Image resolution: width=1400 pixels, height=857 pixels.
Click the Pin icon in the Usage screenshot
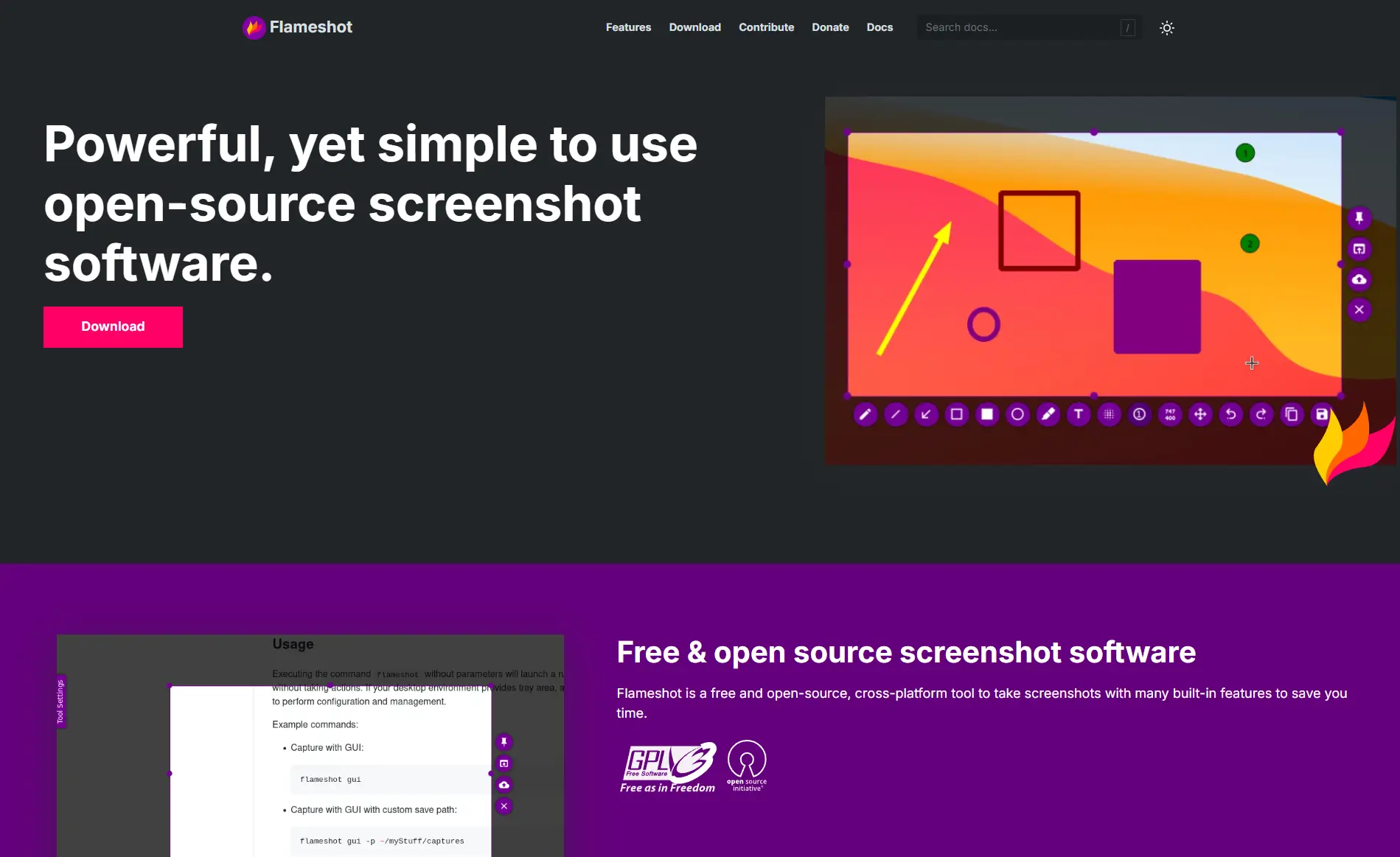504,742
